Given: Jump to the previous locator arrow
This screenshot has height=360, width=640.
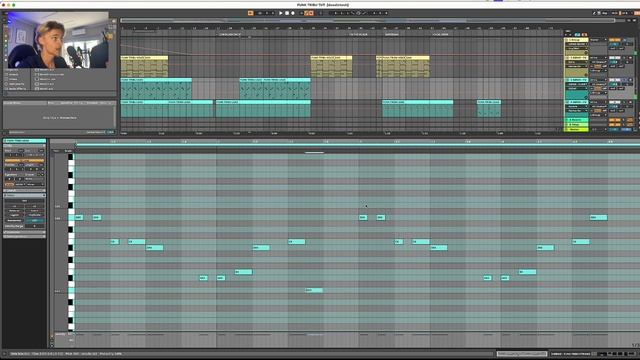Looking at the screenshot, I should click(x=566, y=34).
